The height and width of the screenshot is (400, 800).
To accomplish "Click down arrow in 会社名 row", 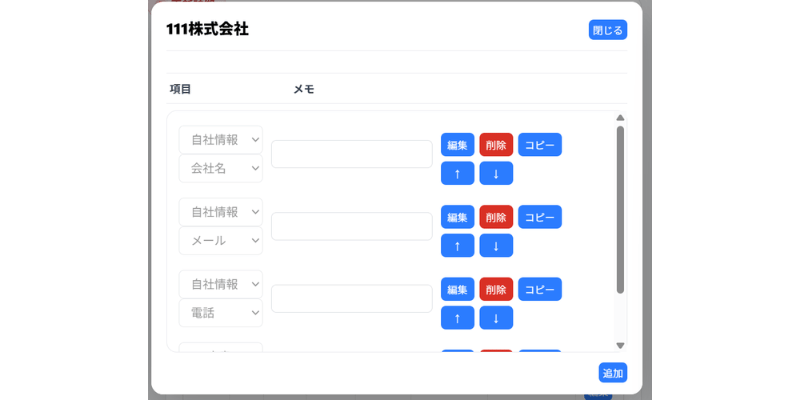I will (496, 174).
